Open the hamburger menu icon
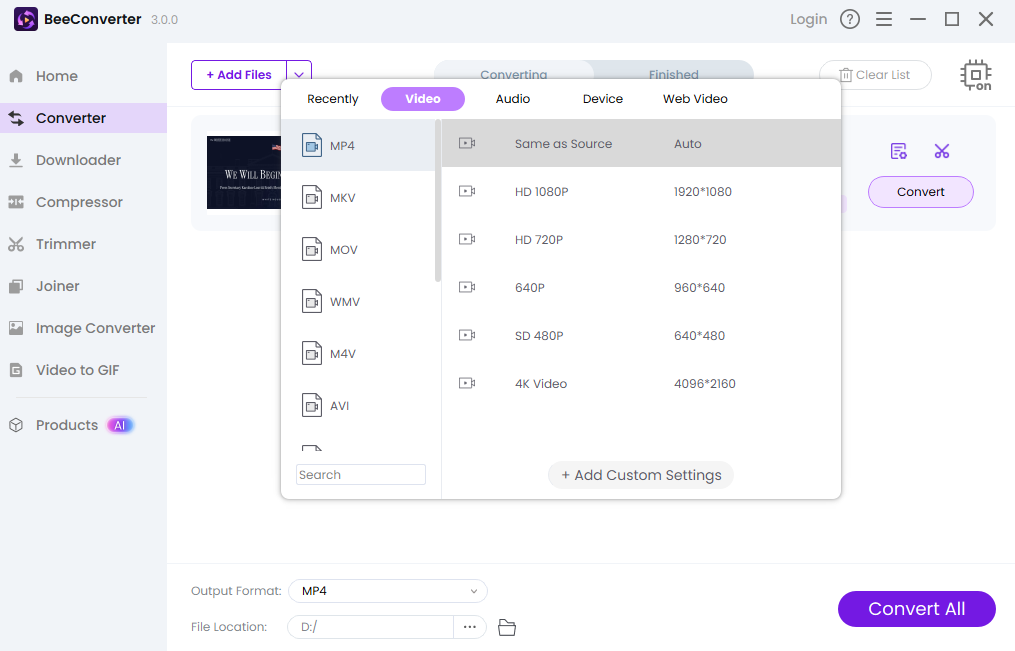 [884, 19]
